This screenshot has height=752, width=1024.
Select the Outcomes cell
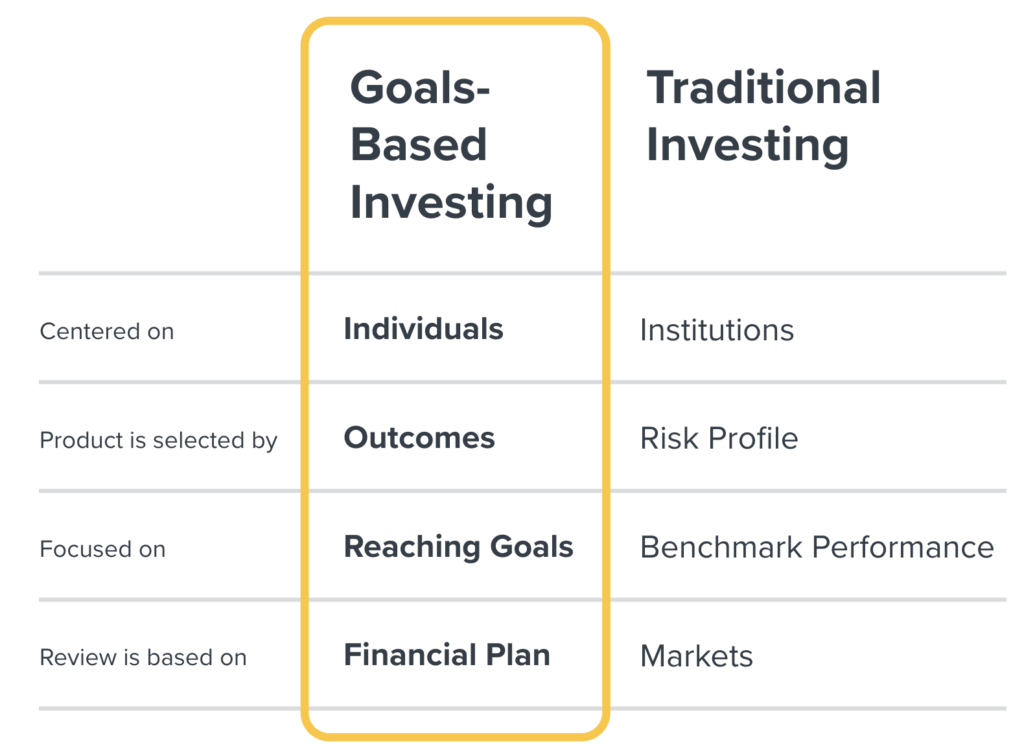pyautogui.click(x=419, y=438)
